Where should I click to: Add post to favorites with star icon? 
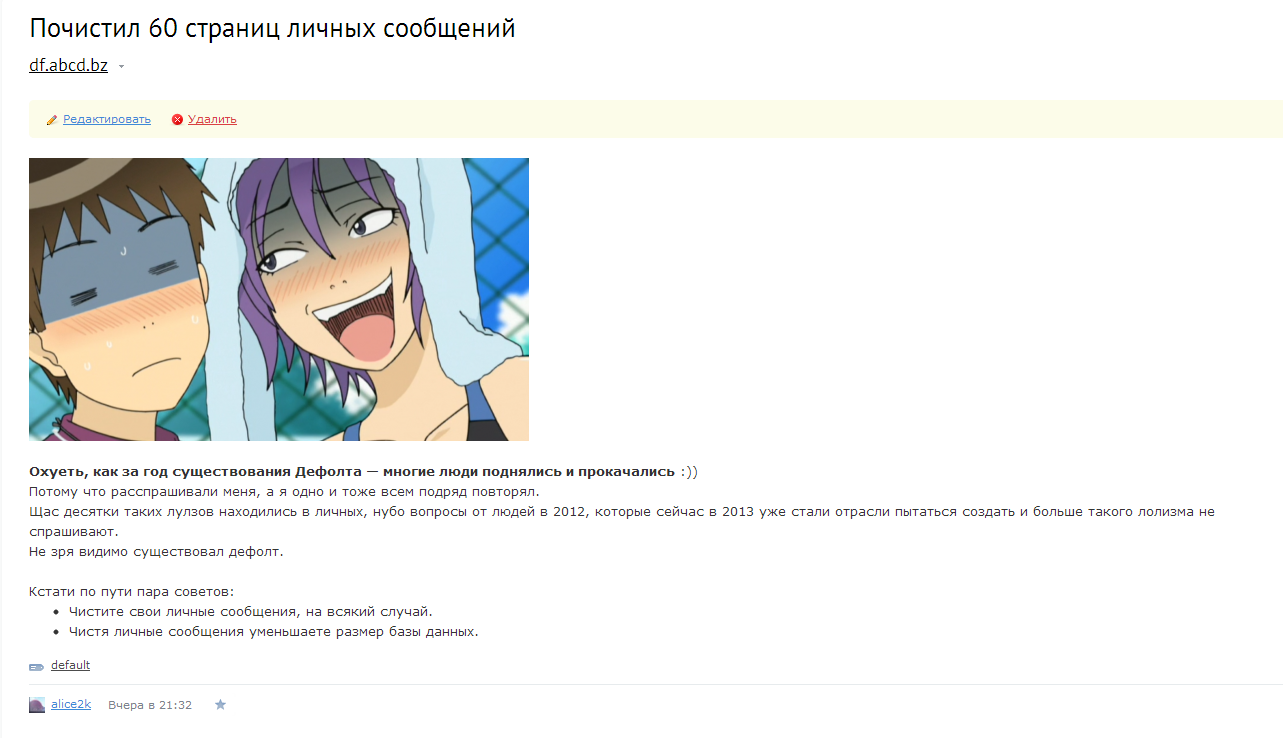(221, 705)
